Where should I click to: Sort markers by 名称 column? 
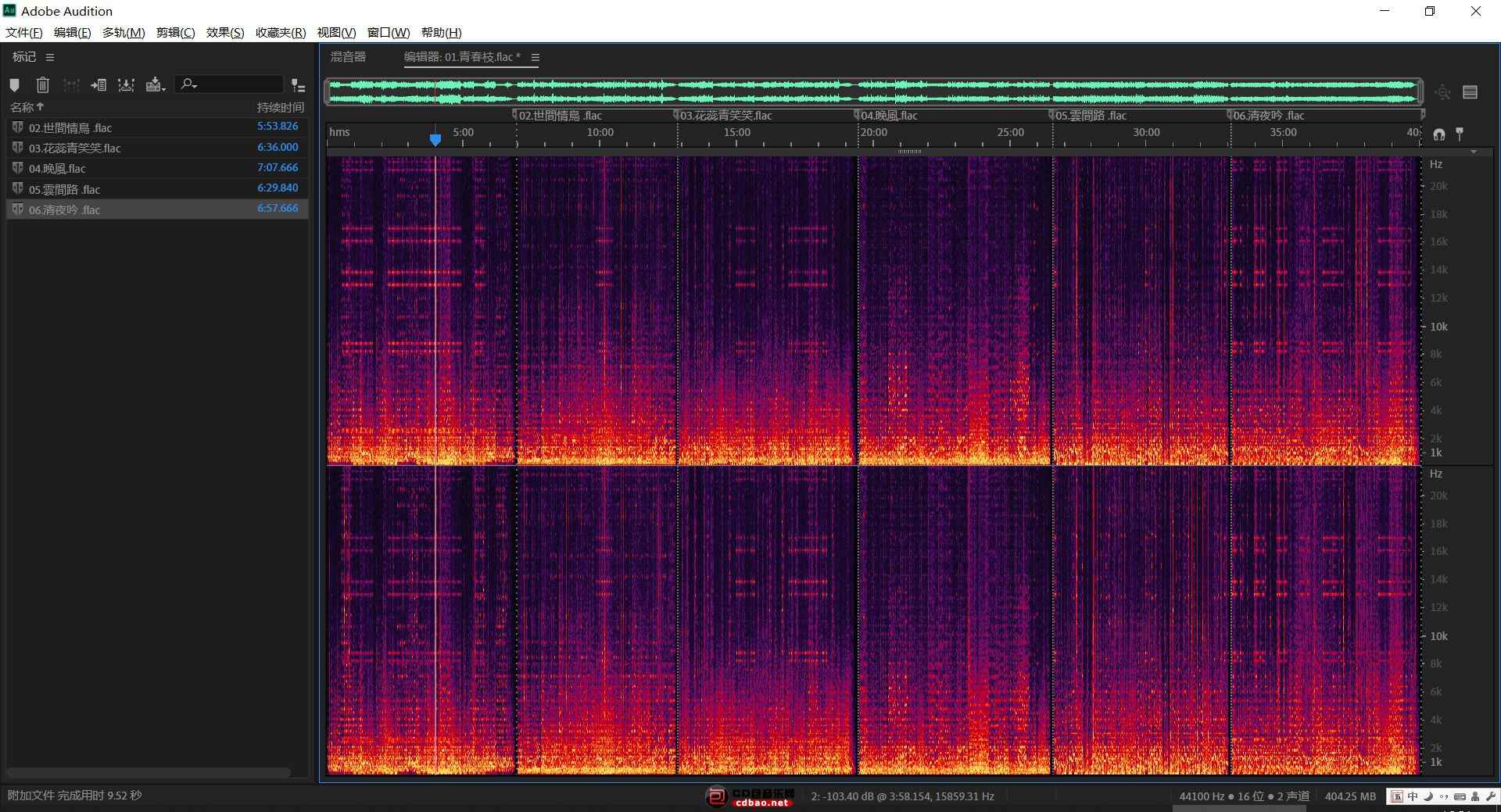[27, 107]
